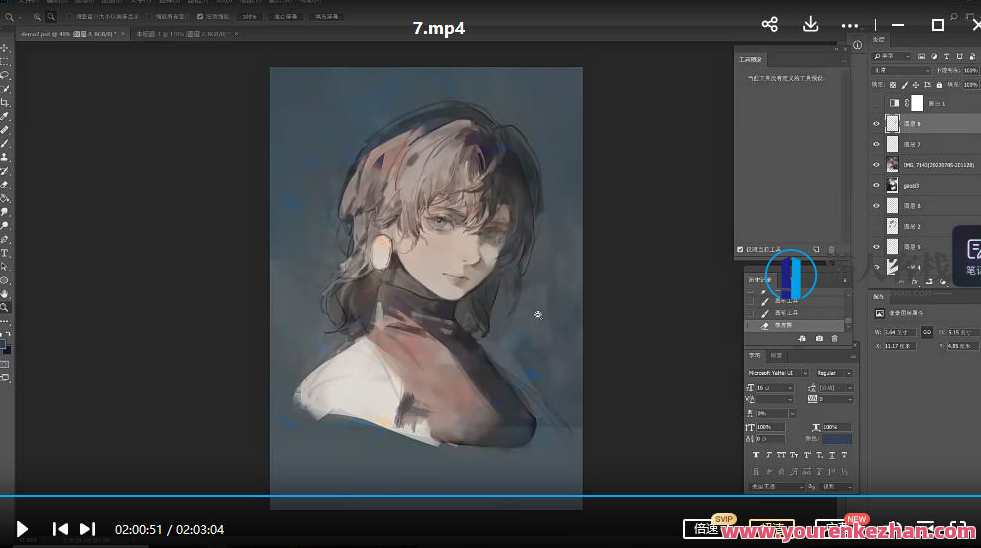Hide the IMG_7140 layer using its eye icon
This screenshot has width=981, height=548.
point(876,164)
